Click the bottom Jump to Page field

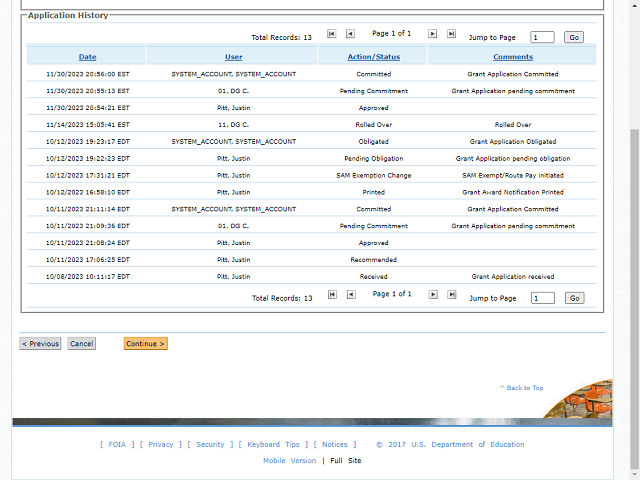coord(542,298)
